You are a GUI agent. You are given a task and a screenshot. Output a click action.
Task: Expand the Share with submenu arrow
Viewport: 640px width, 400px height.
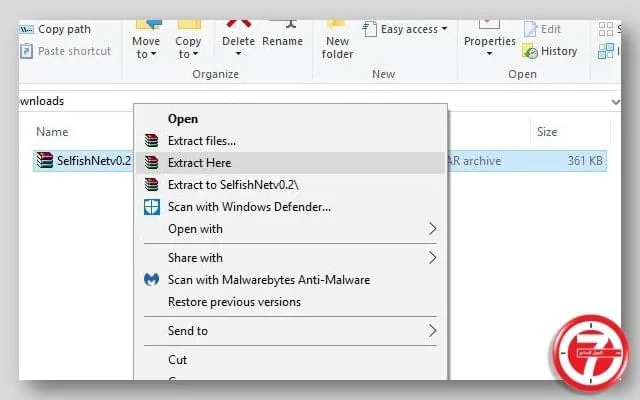coord(433,258)
